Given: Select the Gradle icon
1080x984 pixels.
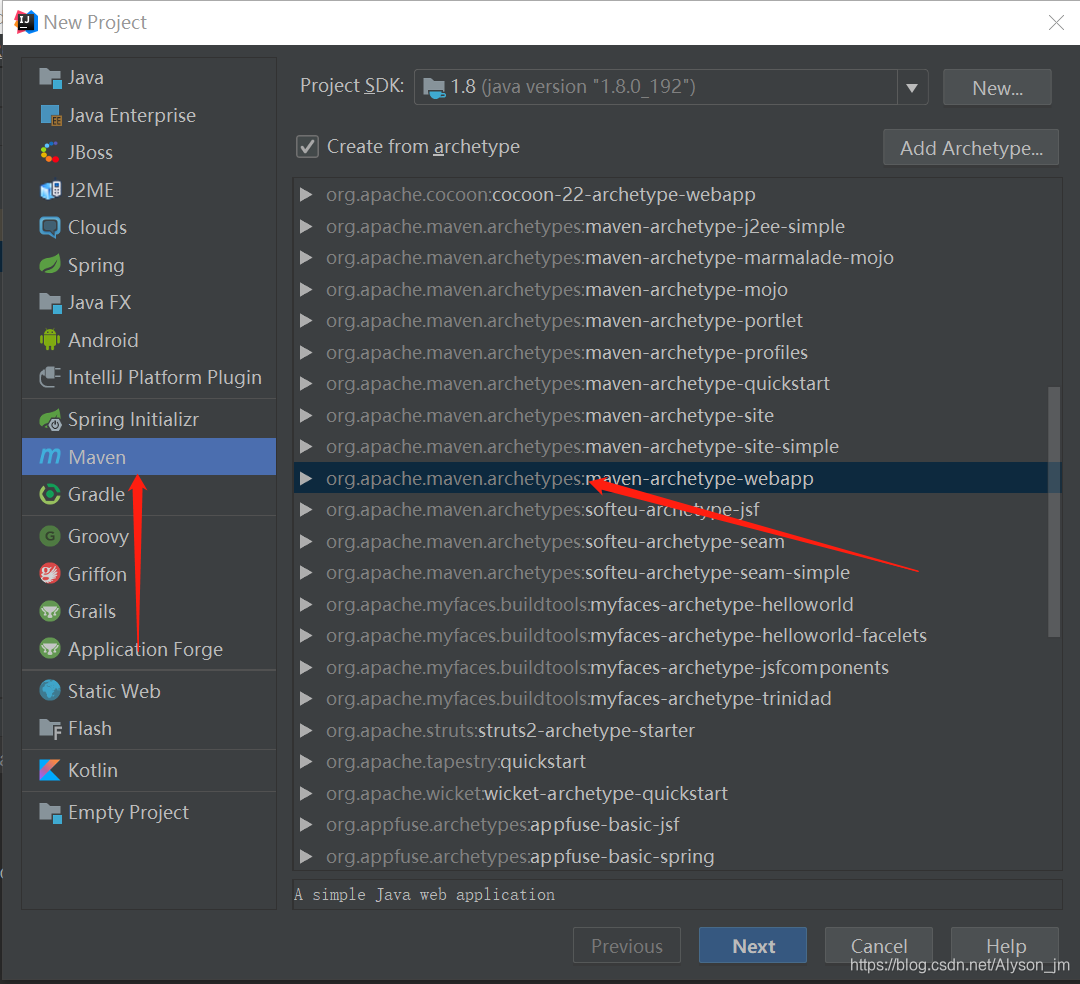Looking at the screenshot, I should tap(50, 494).
